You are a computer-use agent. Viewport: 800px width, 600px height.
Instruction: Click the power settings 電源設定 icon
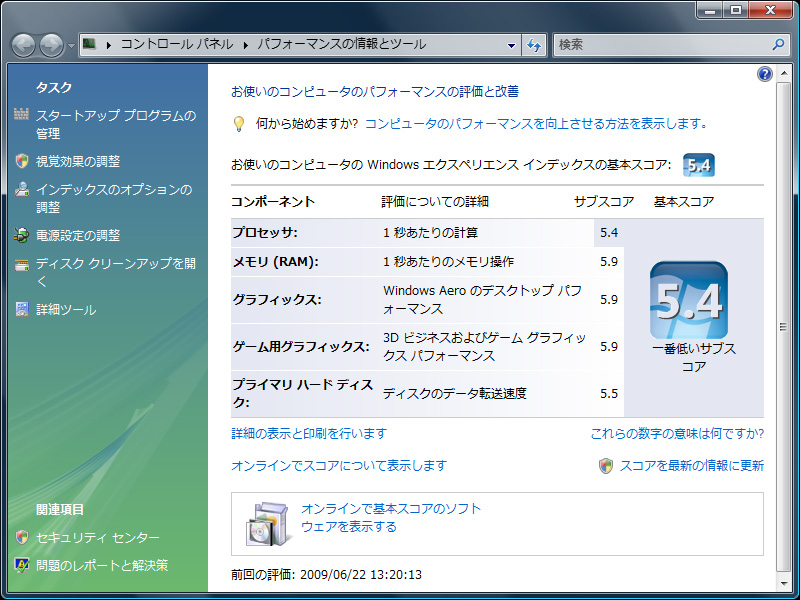pyautogui.click(x=22, y=236)
